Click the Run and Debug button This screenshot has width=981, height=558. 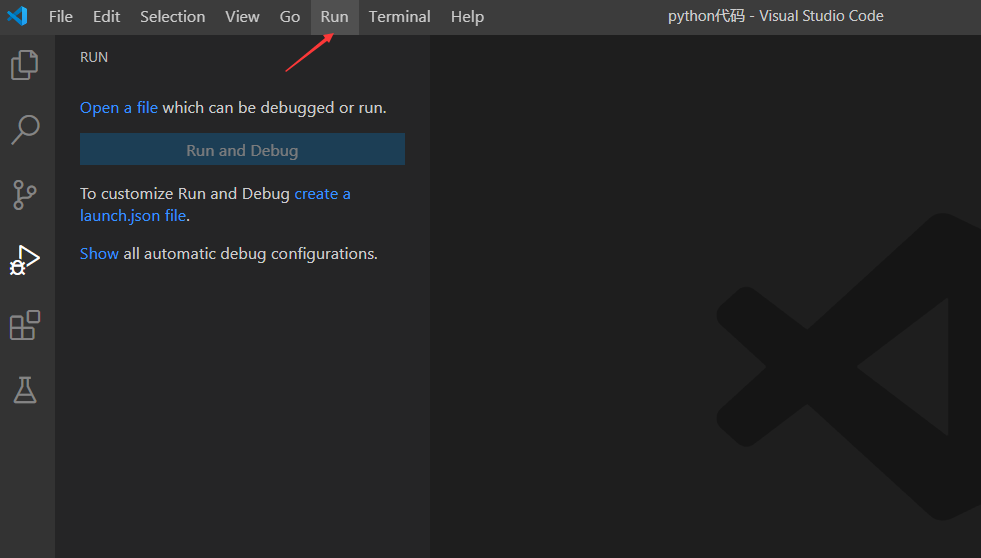click(242, 150)
